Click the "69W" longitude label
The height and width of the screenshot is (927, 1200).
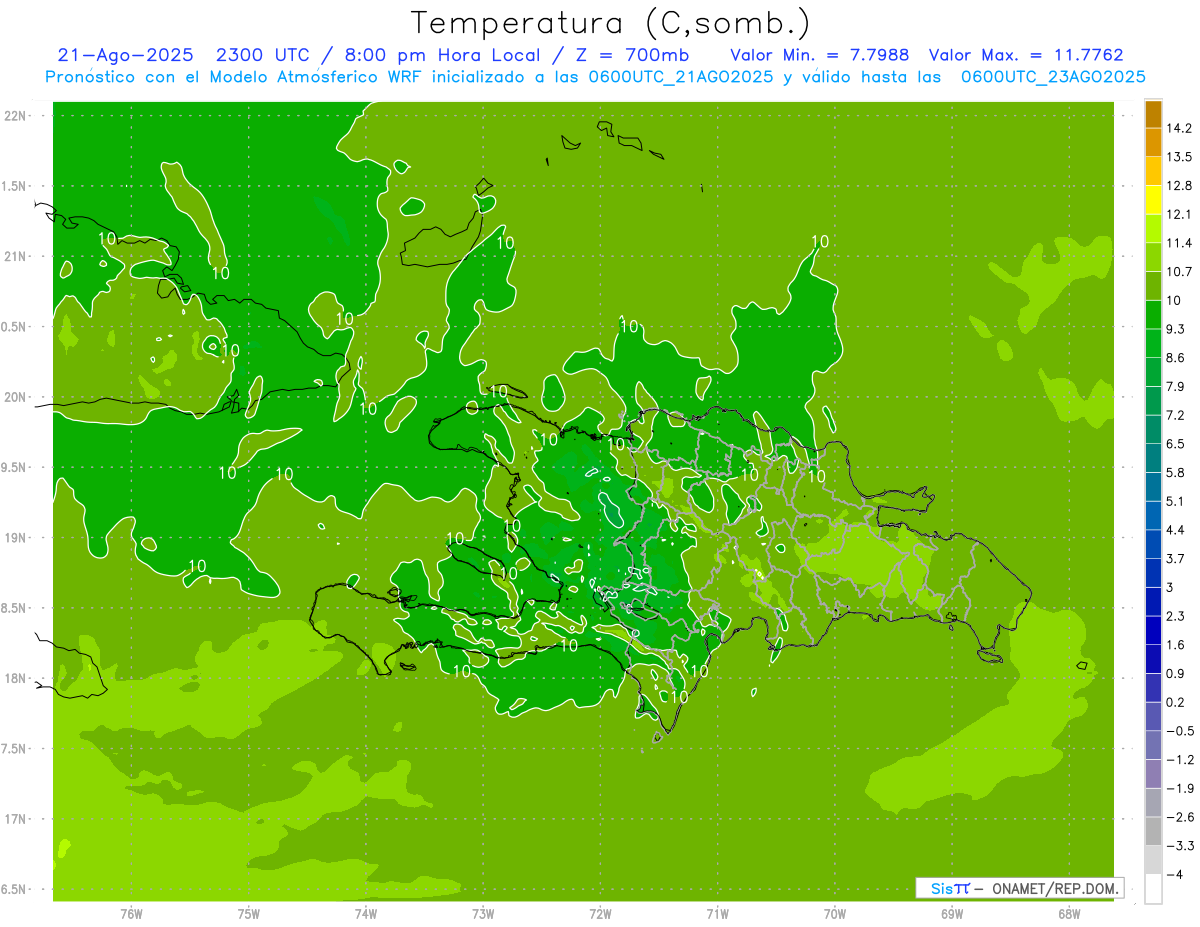coord(952,913)
